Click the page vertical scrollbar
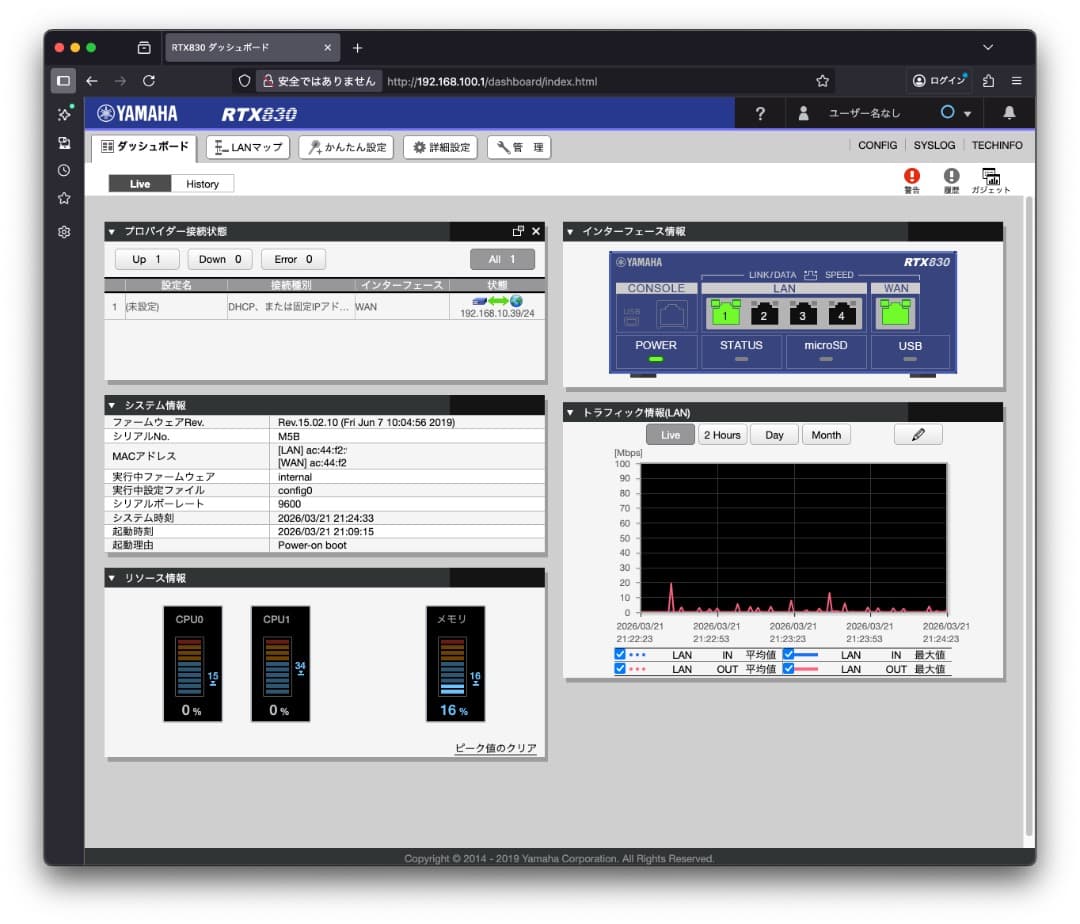 [1029, 516]
